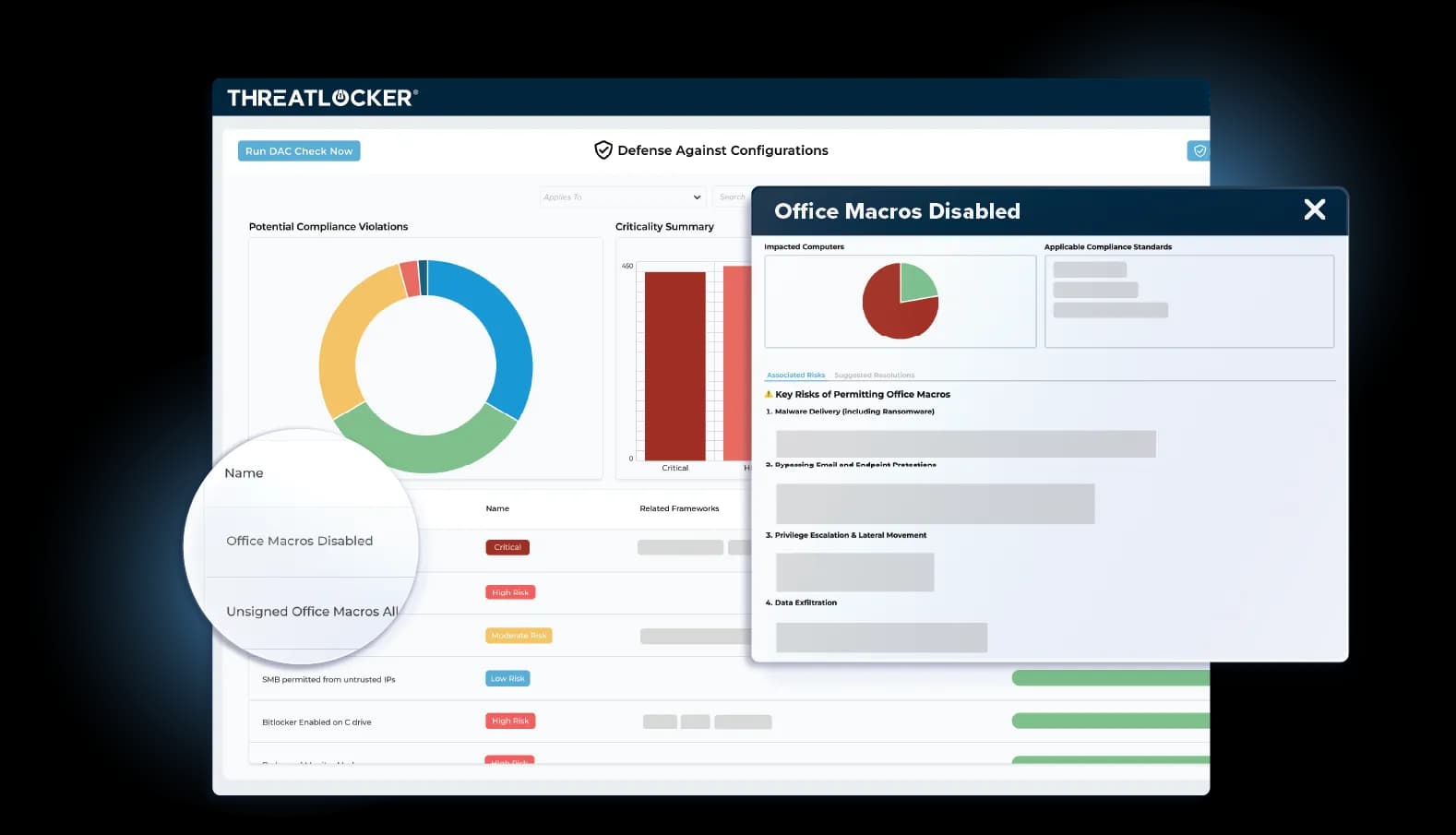Click the green progress bar in Bitlocker row
This screenshot has width=1456, height=835.
click(x=1111, y=721)
